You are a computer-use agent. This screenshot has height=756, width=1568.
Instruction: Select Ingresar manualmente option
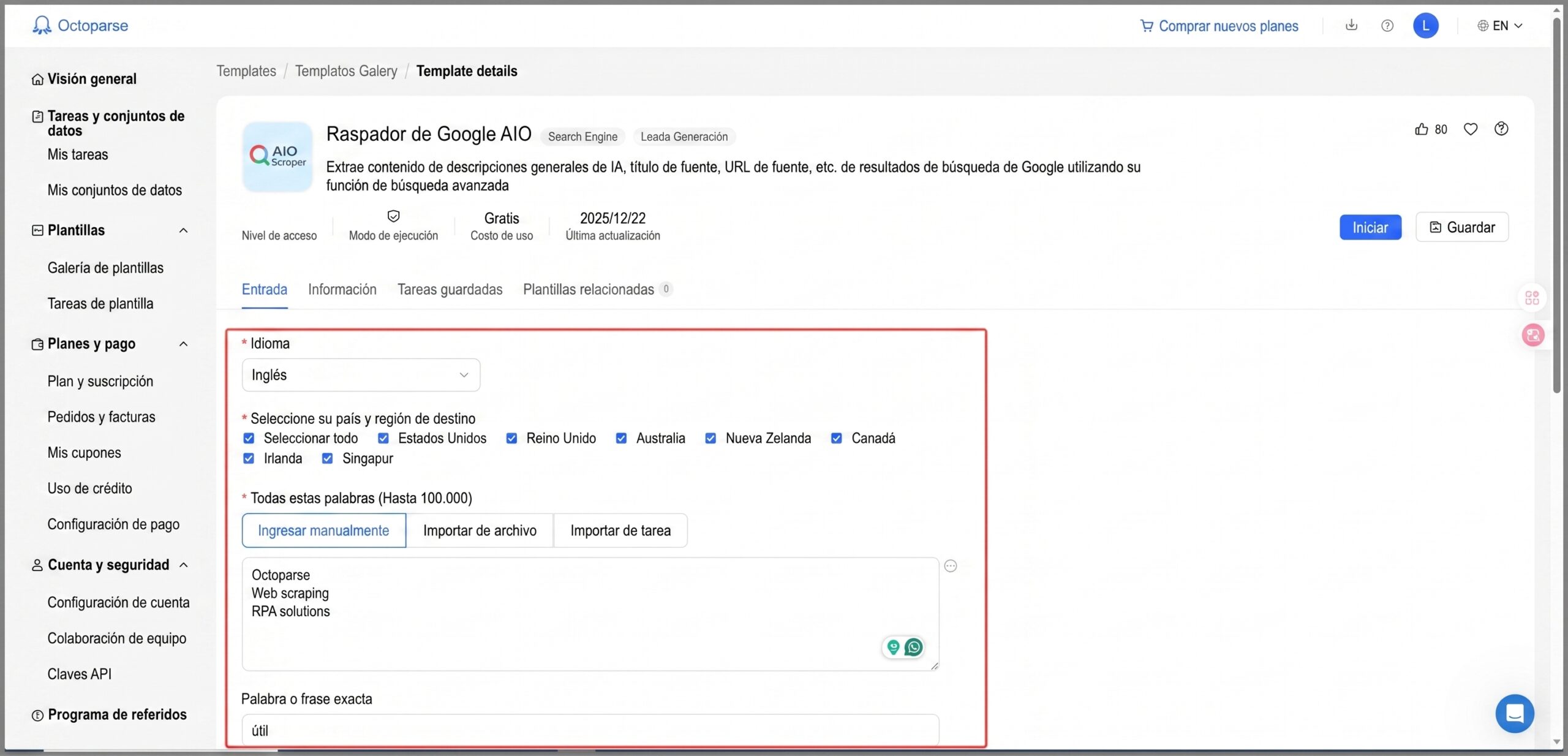(x=323, y=531)
